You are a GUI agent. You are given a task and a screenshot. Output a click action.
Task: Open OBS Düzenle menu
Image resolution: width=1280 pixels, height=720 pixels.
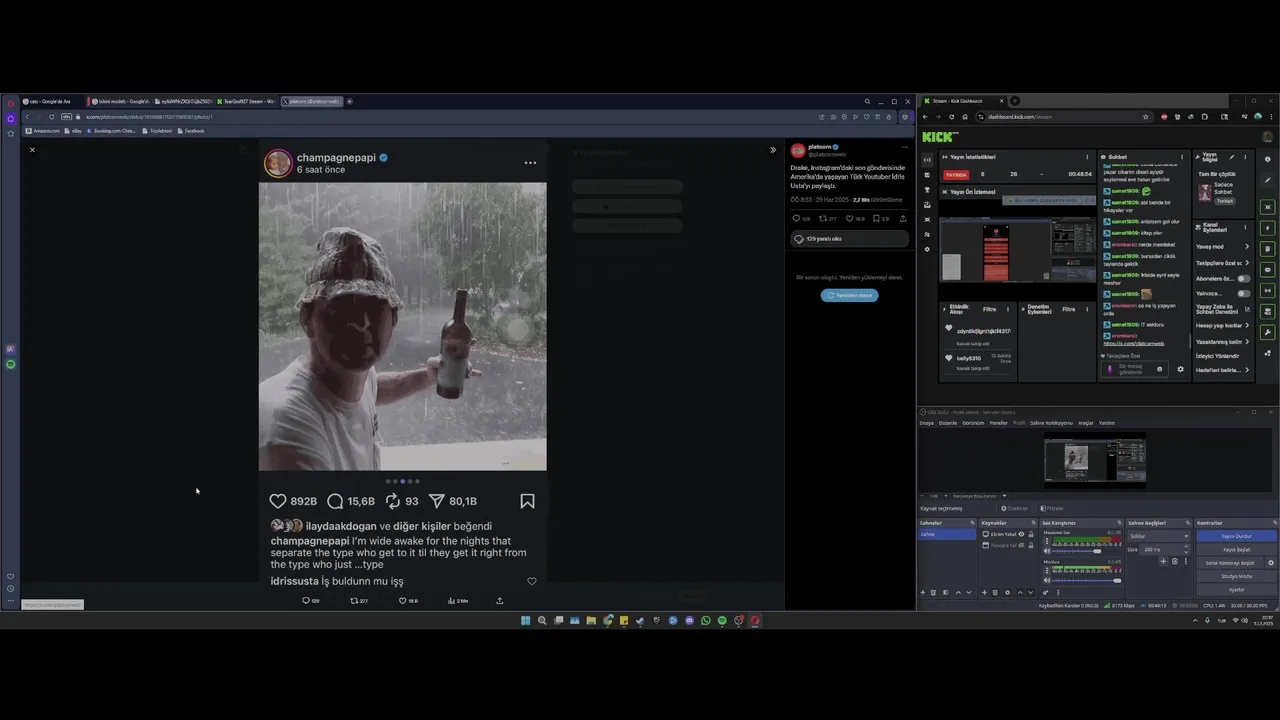click(x=948, y=423)
